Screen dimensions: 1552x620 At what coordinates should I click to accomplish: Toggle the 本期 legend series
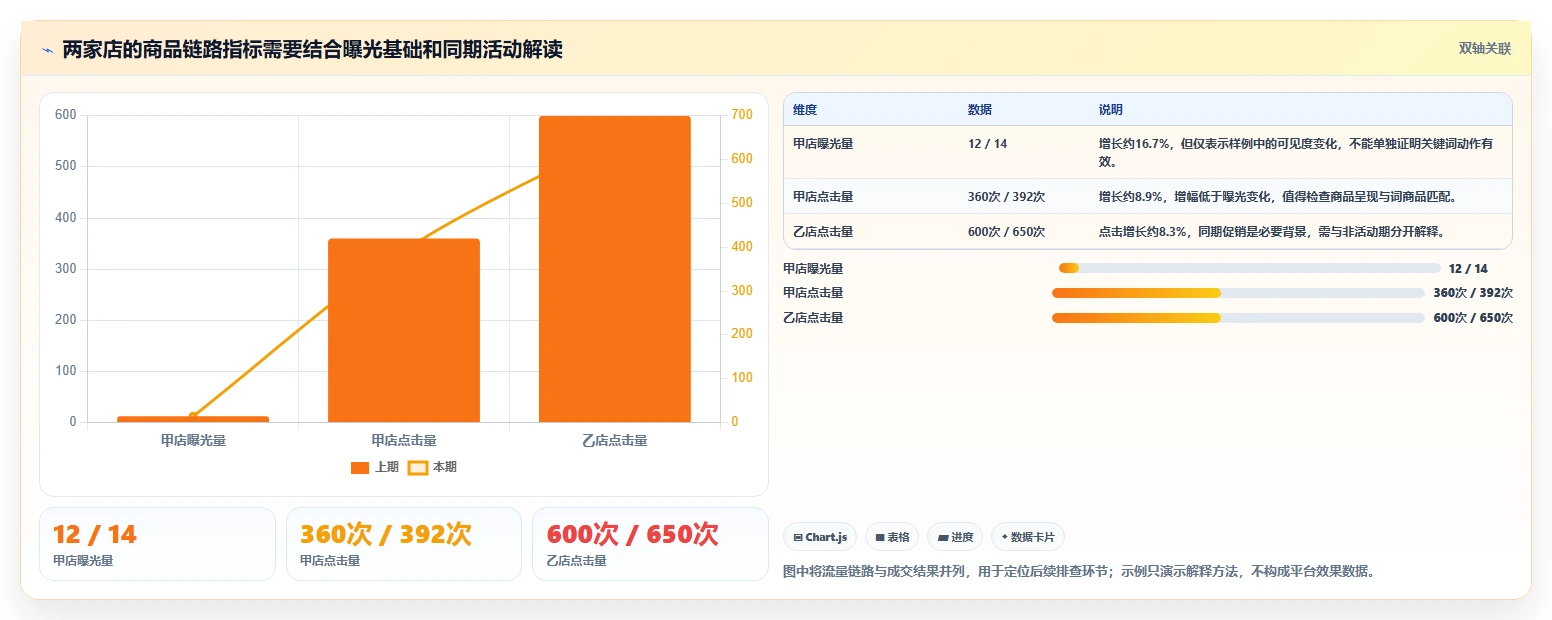tap(433, 467)
